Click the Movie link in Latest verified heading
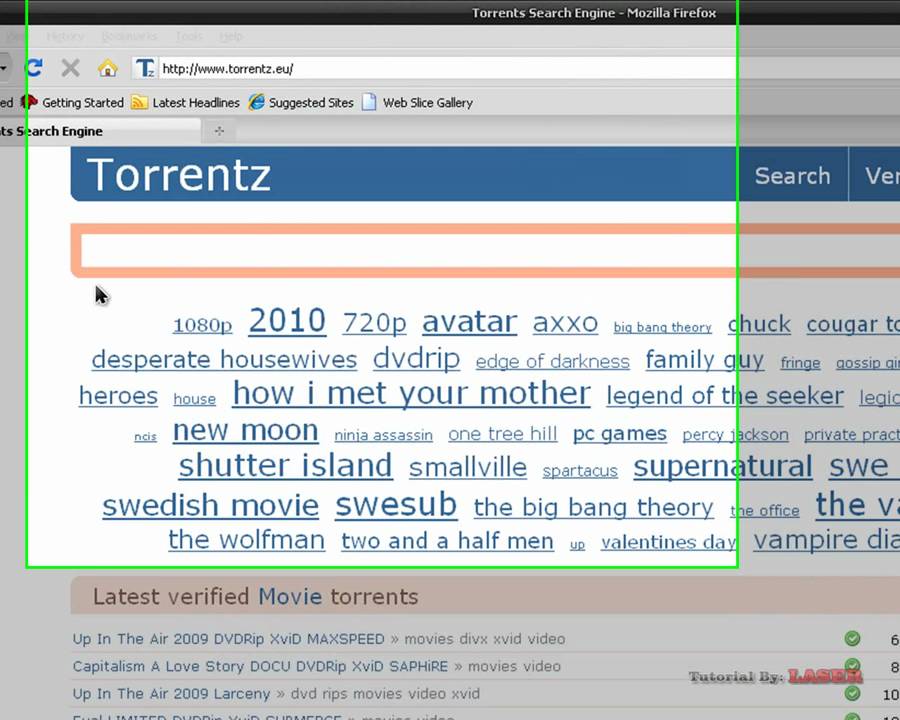The height and width of the screenshot is (720, 900). [290, 597]
